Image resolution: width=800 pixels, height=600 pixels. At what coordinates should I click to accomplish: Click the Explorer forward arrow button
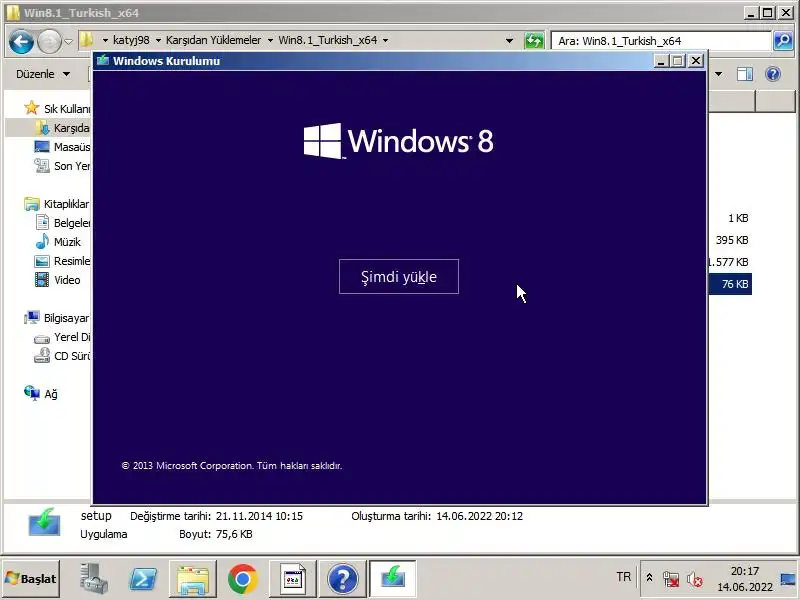(x=49, y=41)
